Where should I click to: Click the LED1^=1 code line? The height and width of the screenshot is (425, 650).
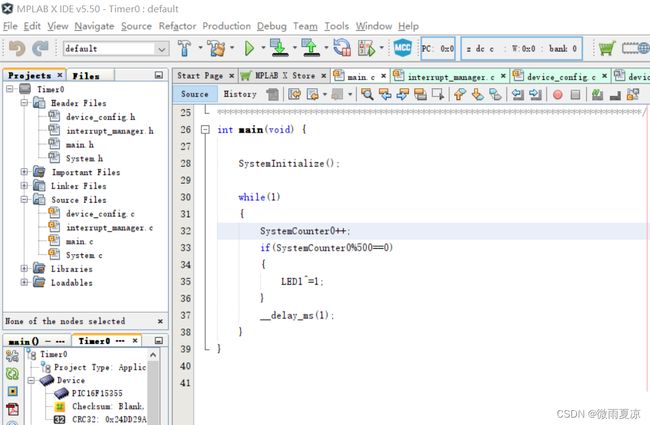tap(302, 281)
